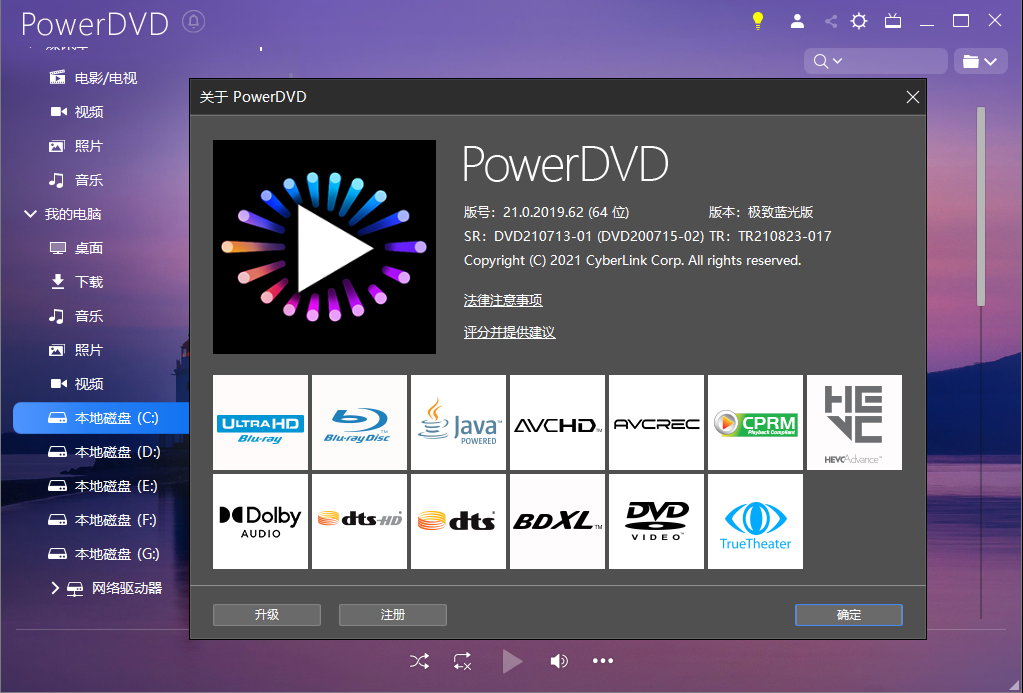Open the 法律注意事项 link

coord(503,300)
